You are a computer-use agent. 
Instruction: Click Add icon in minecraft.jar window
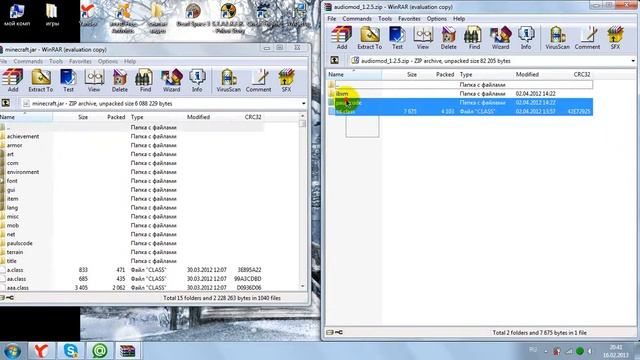(13, 80)
